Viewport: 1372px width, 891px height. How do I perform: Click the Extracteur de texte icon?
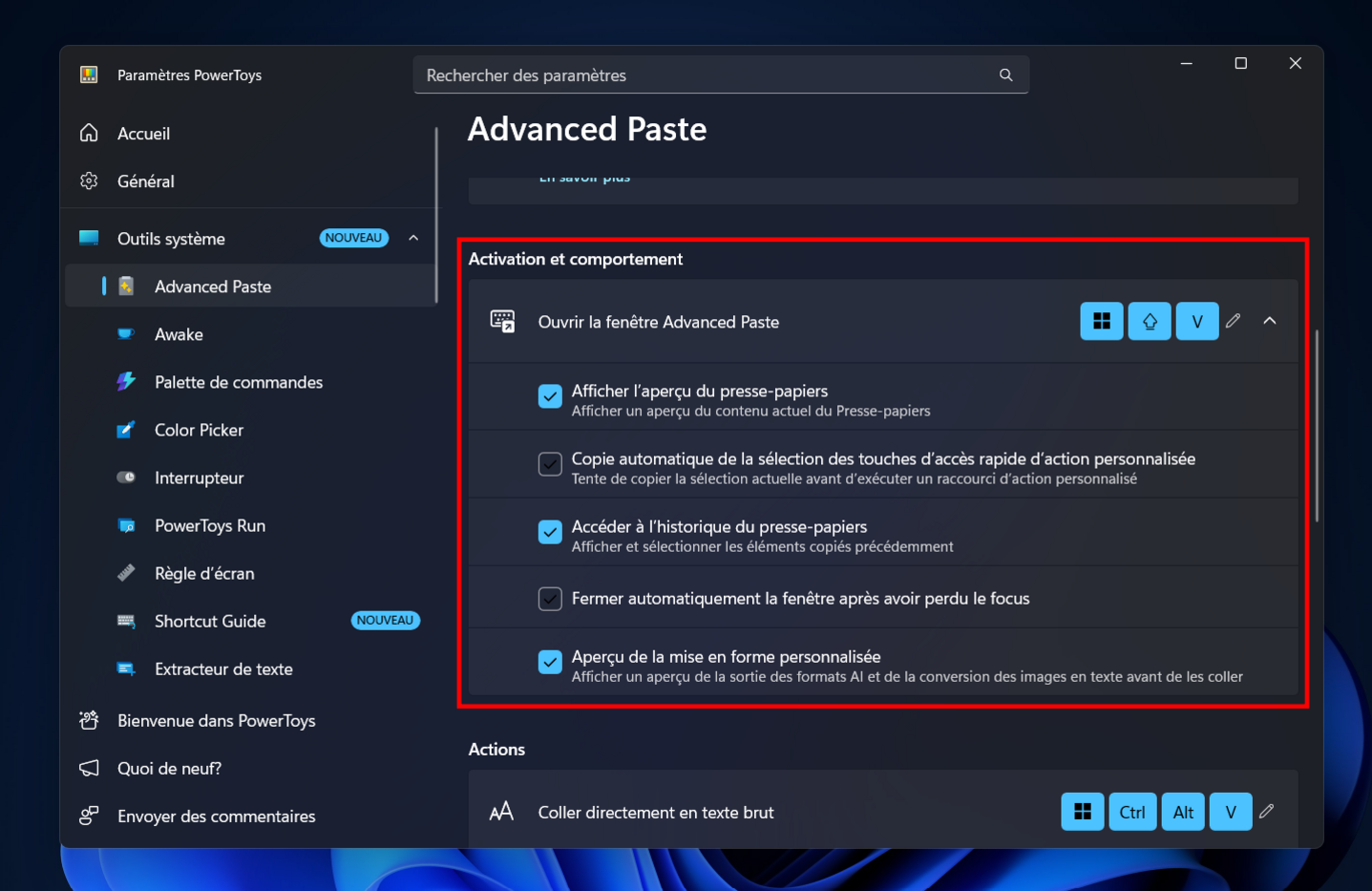tap(126, 668)
